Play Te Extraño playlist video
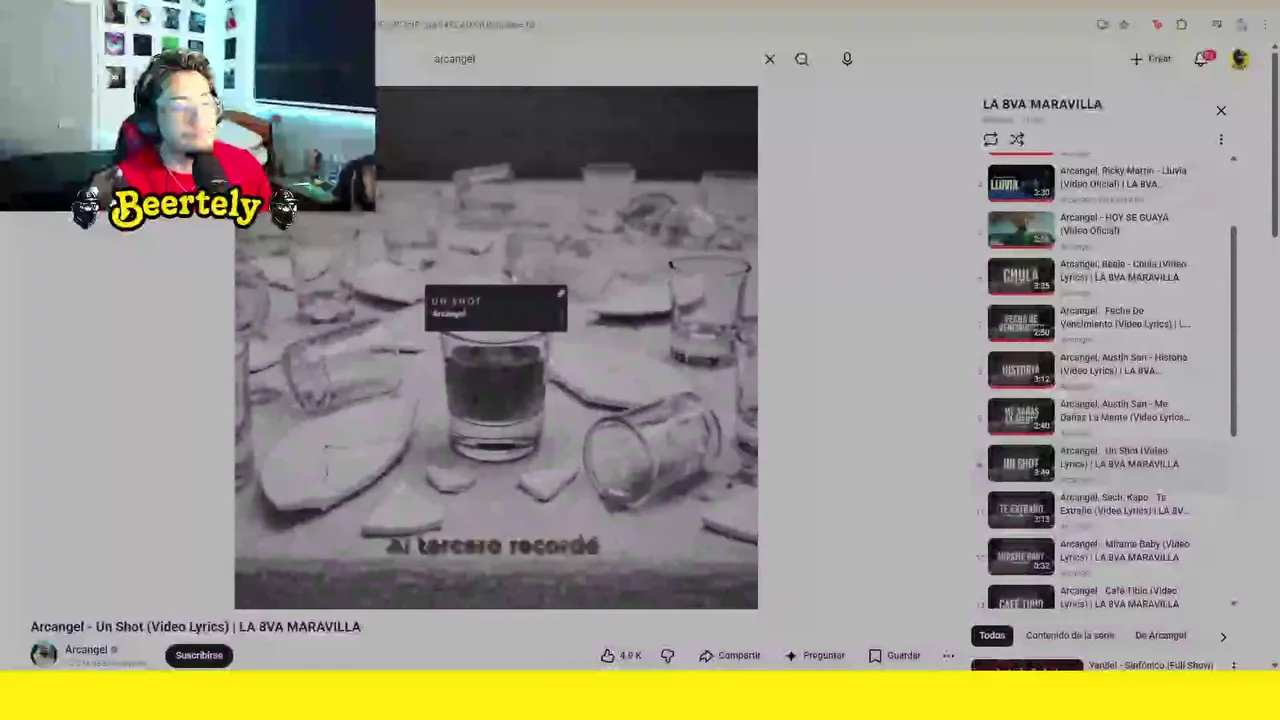Image resolution: width=1280 pixels, height=720 pixels. click(x=1101, y=510)
